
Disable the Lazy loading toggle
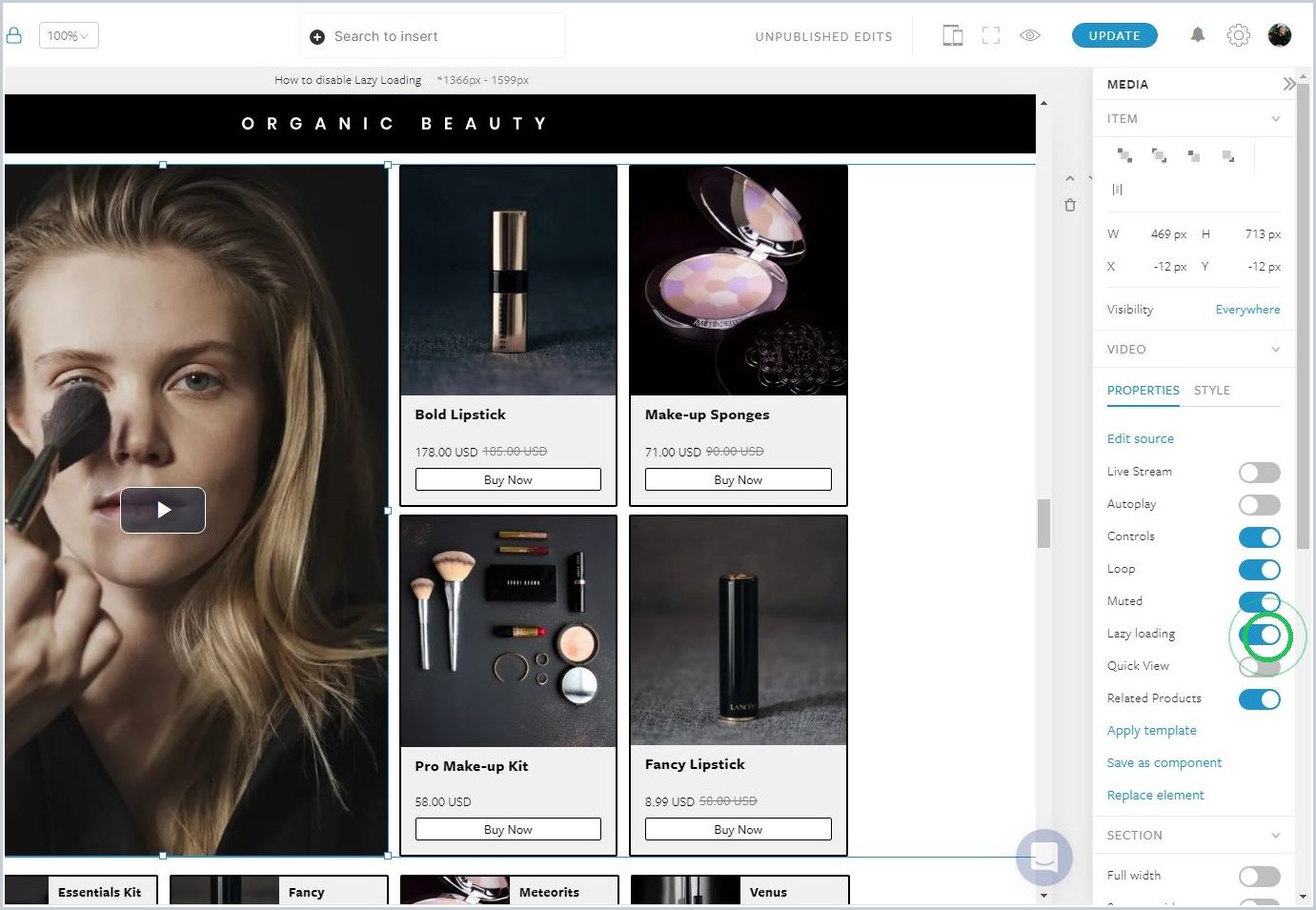1260,635
